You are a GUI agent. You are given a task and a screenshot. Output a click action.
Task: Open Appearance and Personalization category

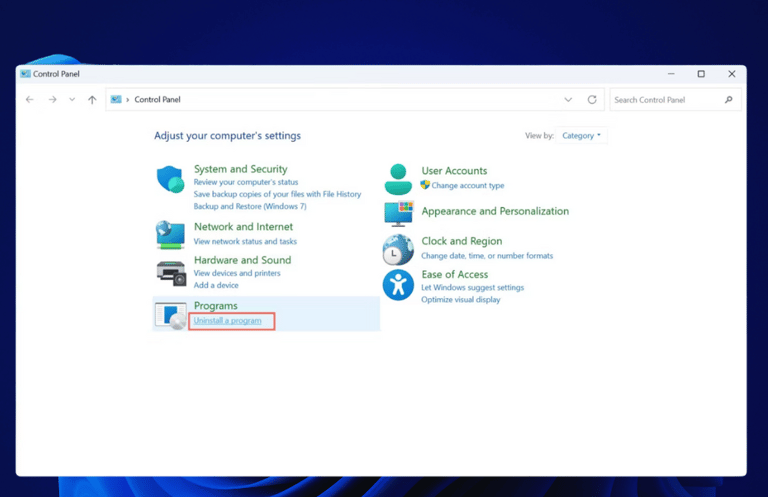point(495,211)
